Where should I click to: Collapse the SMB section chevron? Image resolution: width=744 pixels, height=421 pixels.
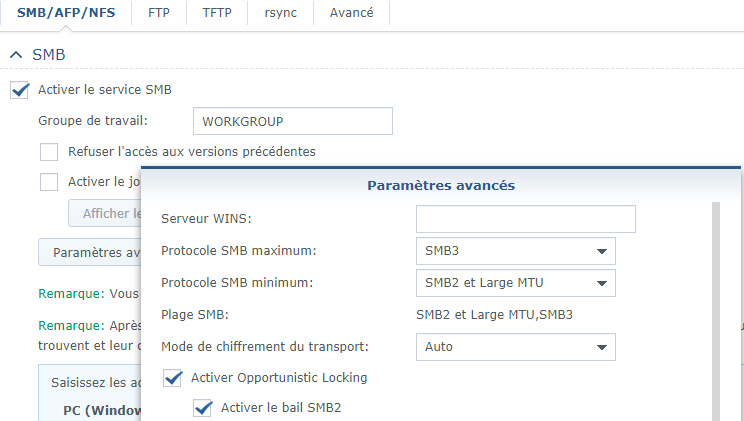click(x=16, y=55)
